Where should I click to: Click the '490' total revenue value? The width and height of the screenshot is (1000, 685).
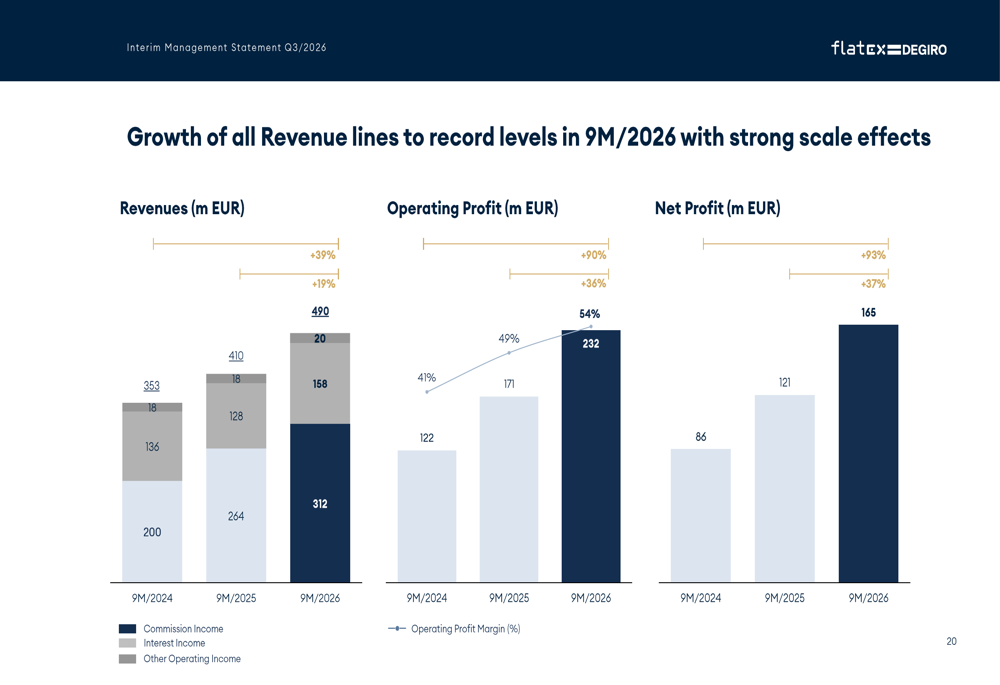[x=320, y=311]
